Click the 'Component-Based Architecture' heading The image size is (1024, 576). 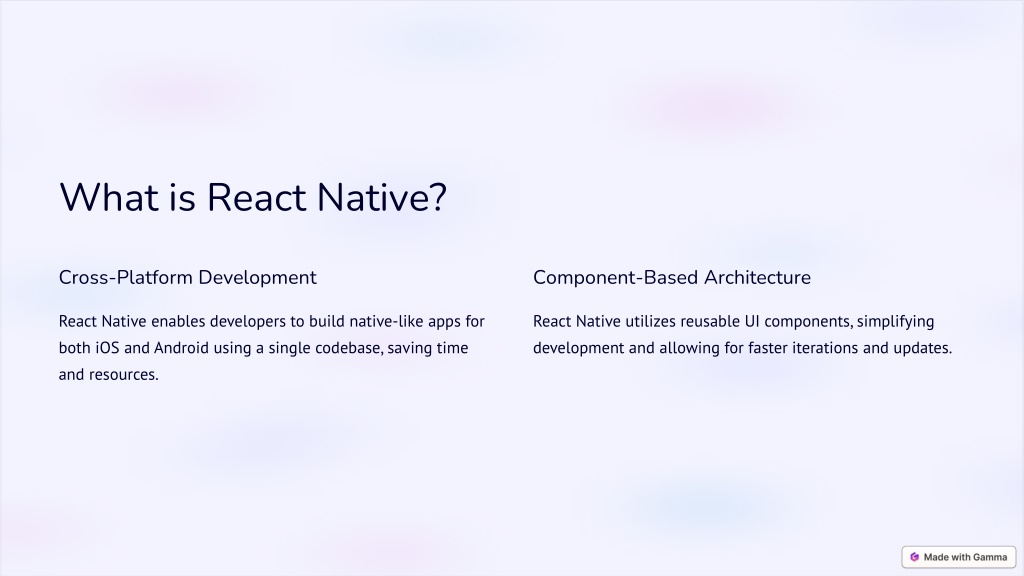(671, 278)
